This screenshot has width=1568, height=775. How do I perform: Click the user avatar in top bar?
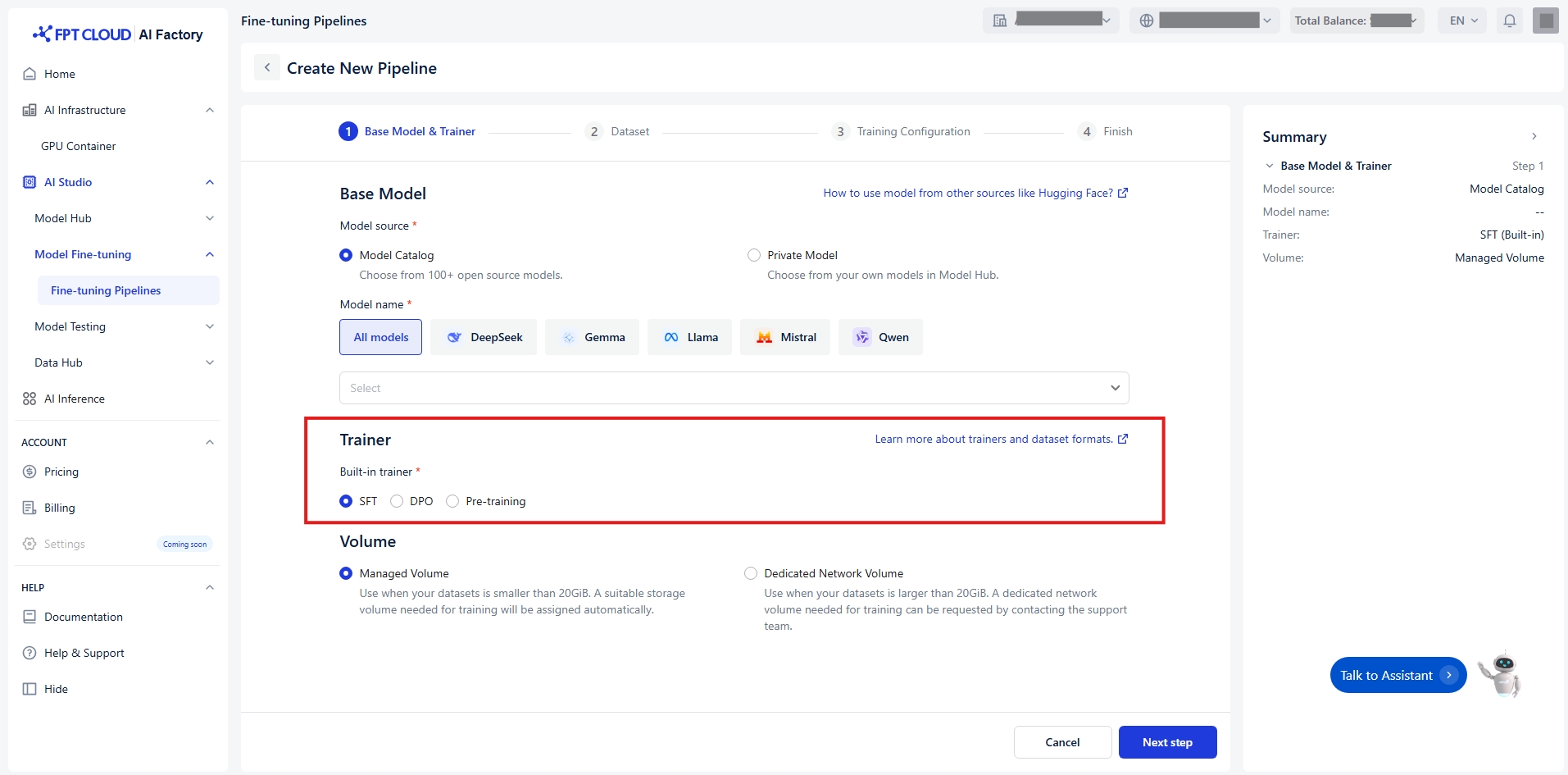tap(1545, 21)
